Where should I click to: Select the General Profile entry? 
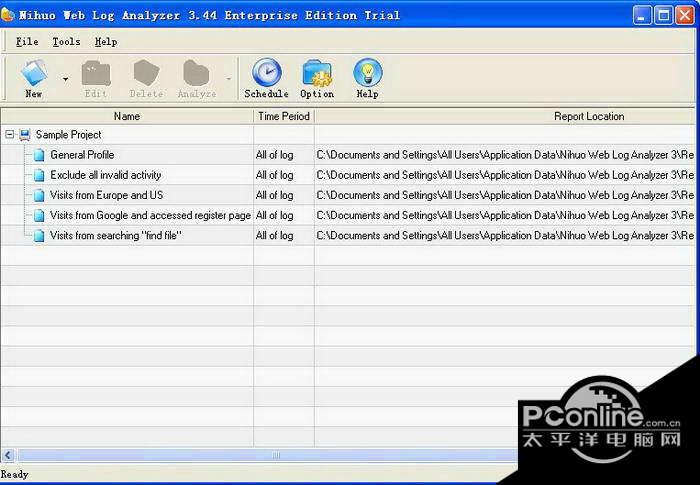tap(82, 155)
